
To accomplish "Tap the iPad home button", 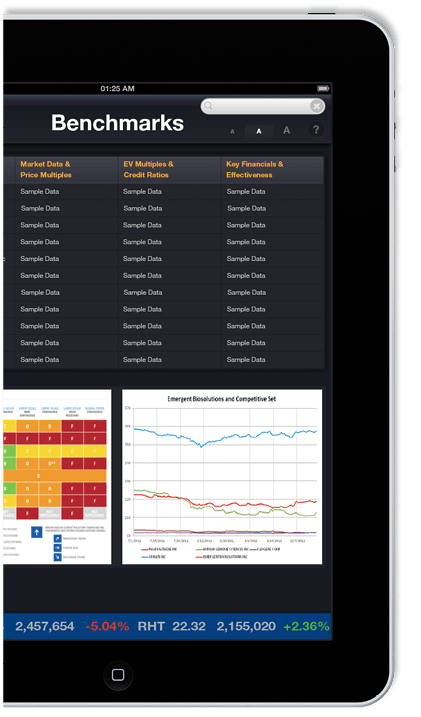I will click(x=118, y=675).
